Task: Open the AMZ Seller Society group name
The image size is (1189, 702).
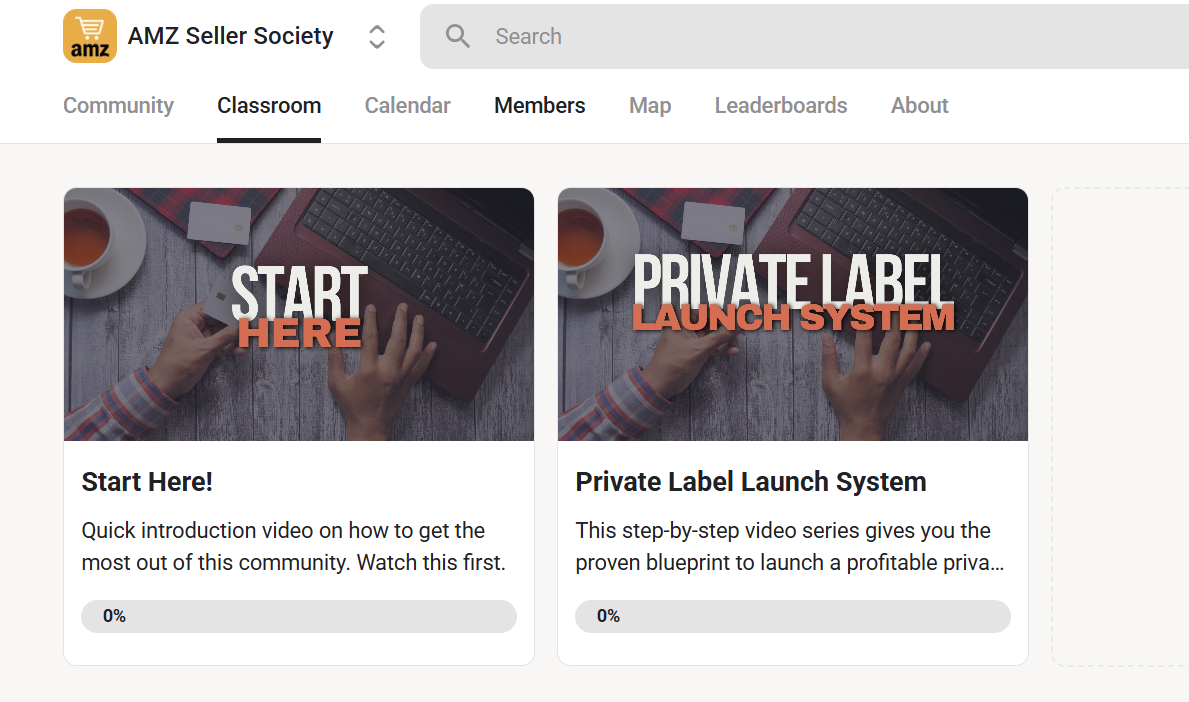Action: 231,36
